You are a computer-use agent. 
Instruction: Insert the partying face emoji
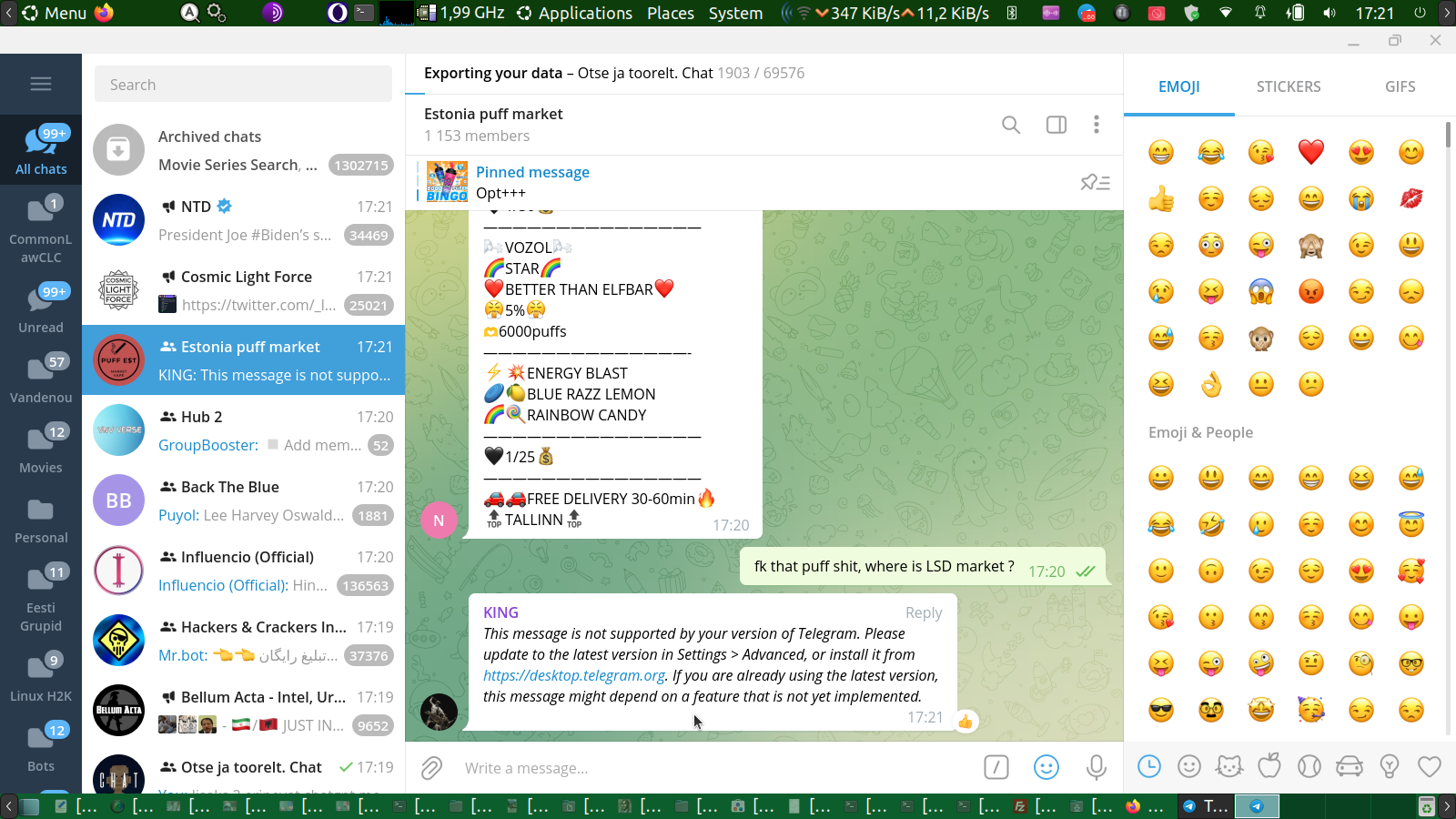[x=1311, y=710]
